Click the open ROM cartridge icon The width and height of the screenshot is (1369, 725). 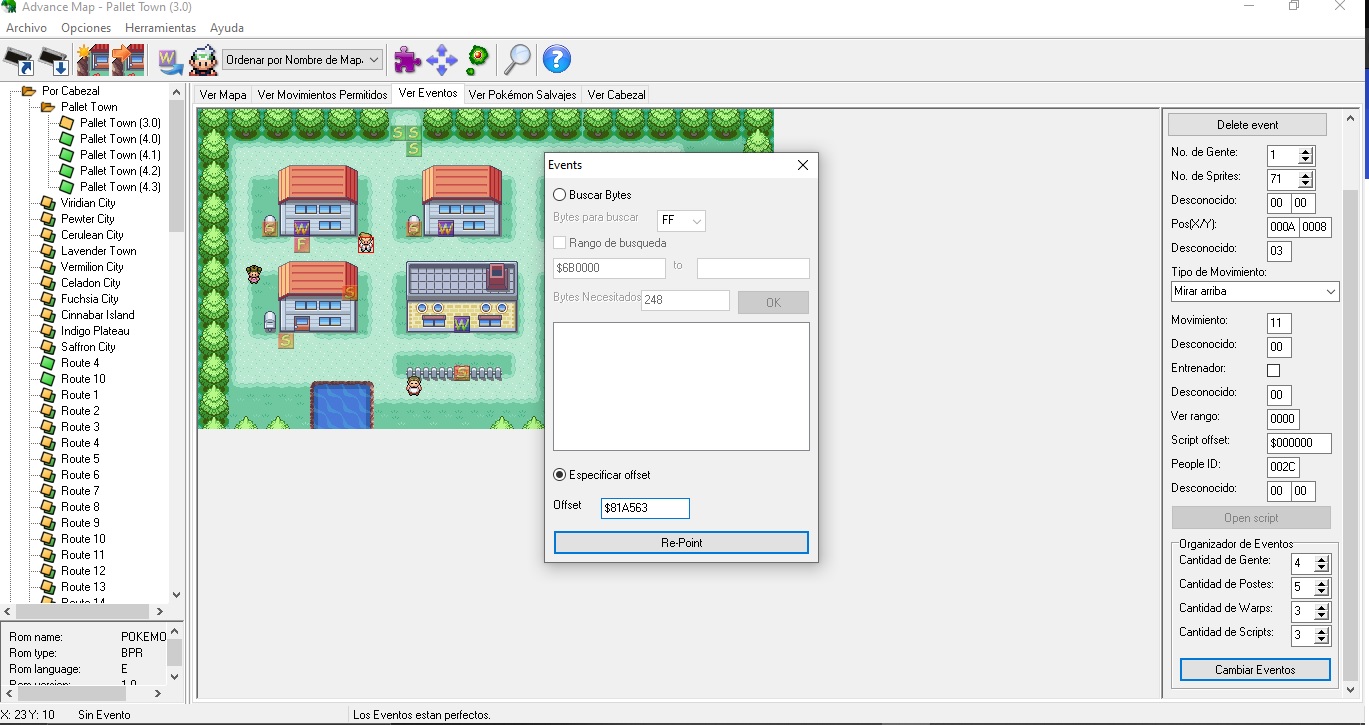click(x=19, y=60)
